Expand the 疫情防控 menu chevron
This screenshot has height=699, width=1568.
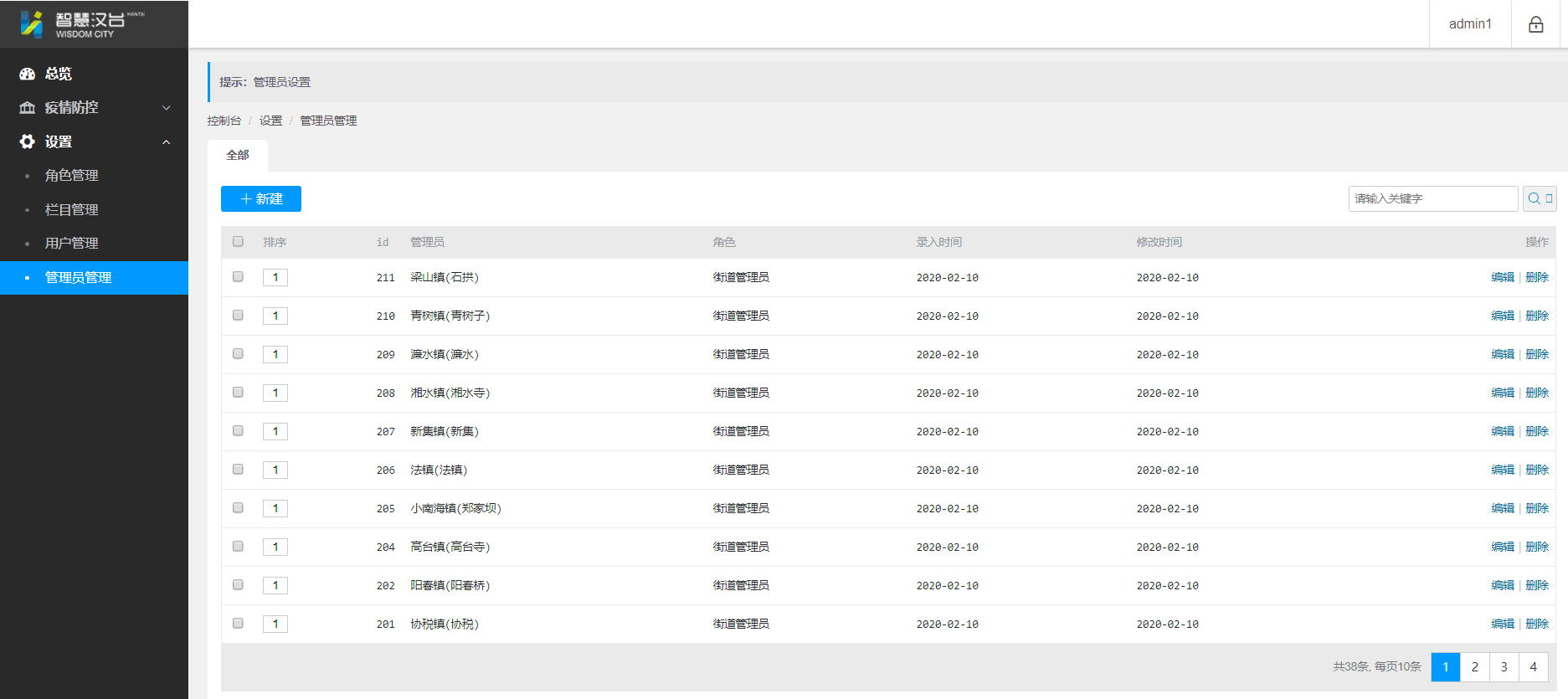(x=166, y=108)
